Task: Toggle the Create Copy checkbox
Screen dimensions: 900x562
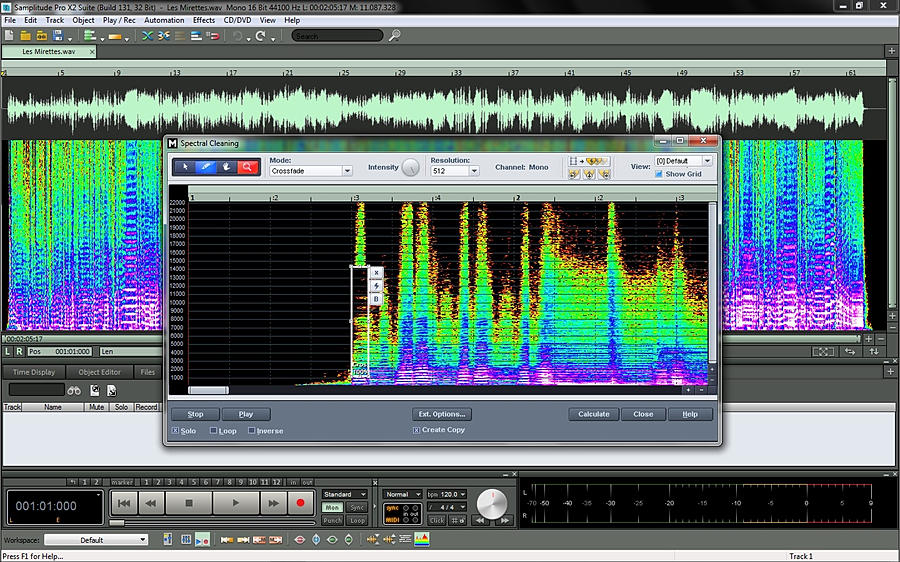Action: [416, 430]
